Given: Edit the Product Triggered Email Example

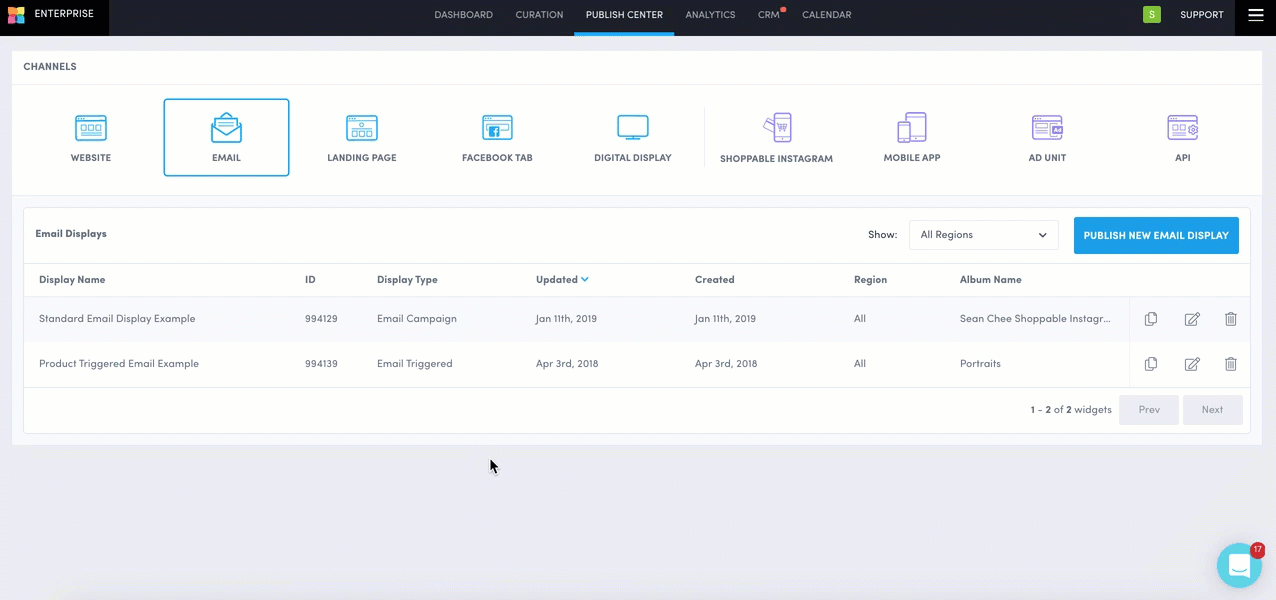Looking at the screenshot, I should (x=1191, y=364).
